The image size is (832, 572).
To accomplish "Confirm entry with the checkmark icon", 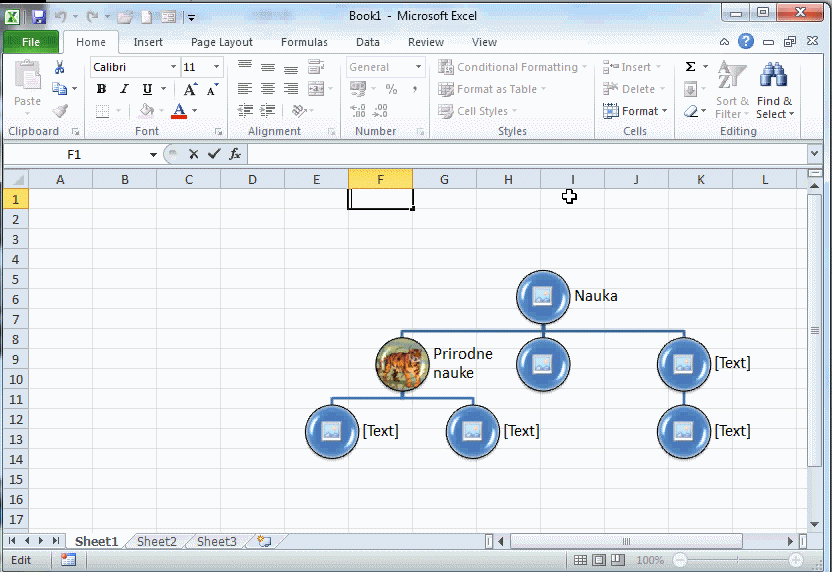I will point(214,154).
